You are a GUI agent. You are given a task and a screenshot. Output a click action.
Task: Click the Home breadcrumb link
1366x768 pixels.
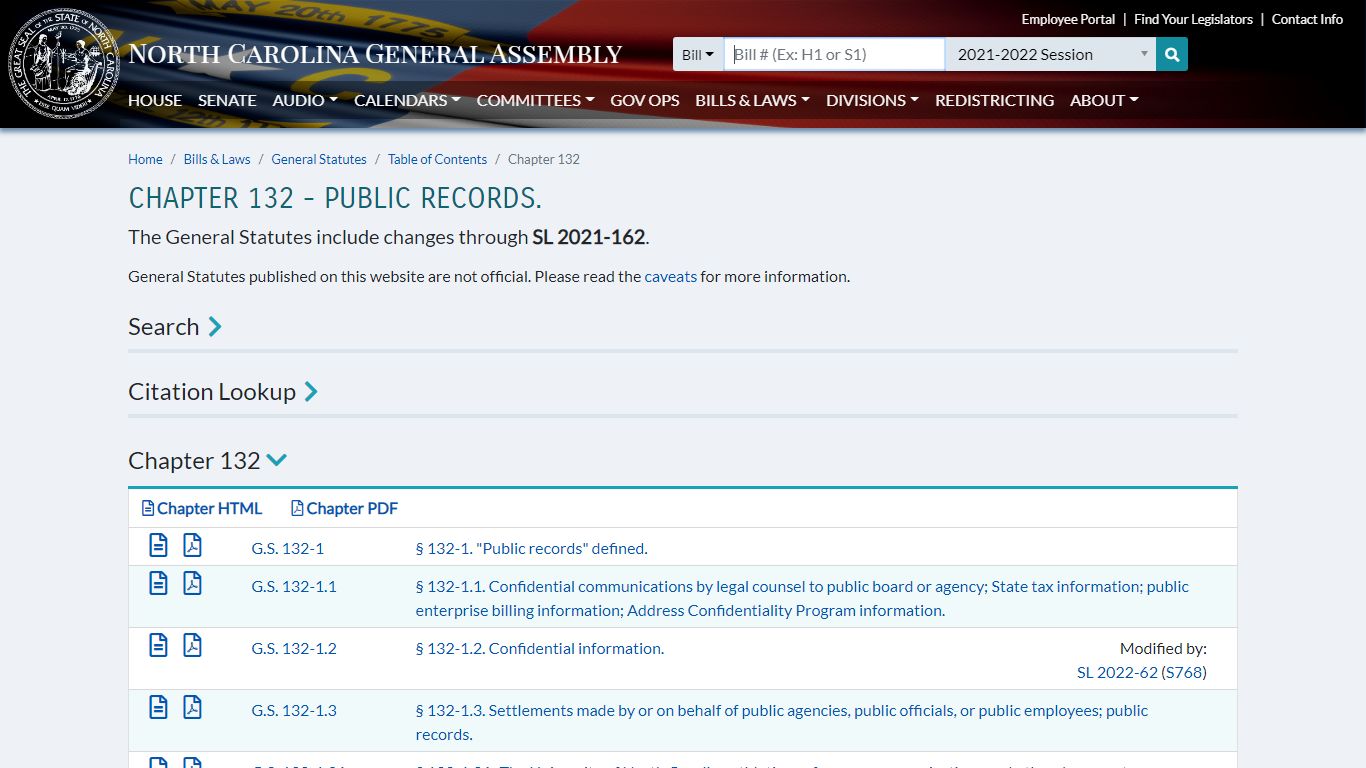tap(145, 159)
